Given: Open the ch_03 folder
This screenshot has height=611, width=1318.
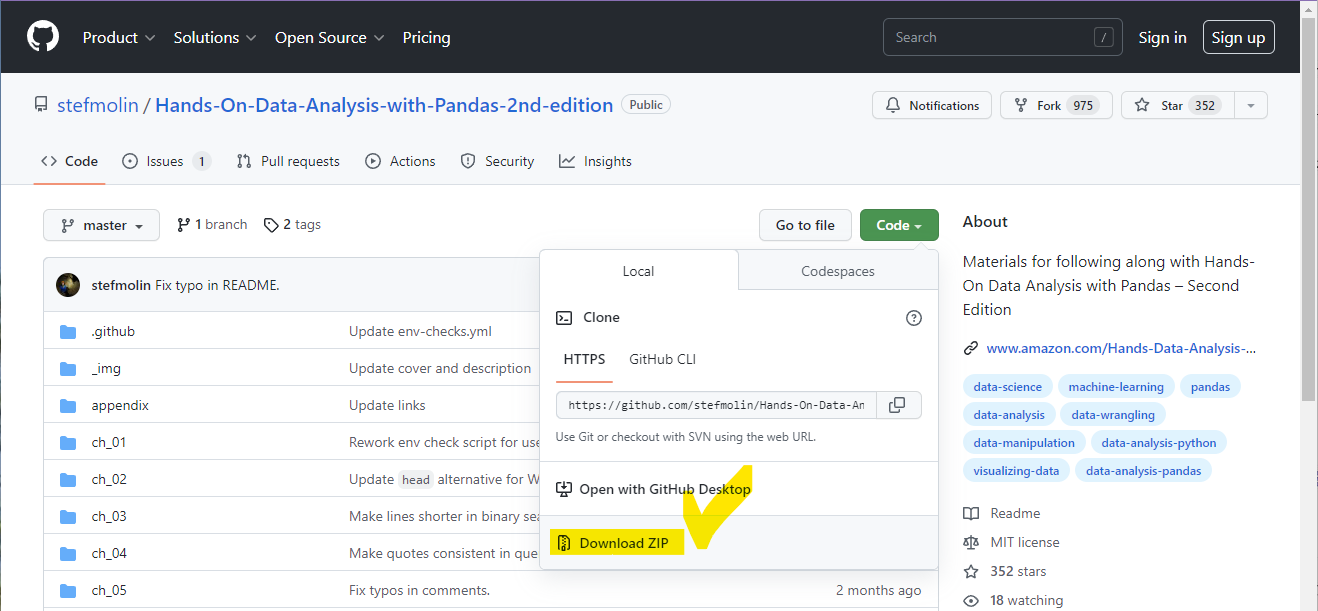Looking at the screenshot, I should tap(109, 516).
